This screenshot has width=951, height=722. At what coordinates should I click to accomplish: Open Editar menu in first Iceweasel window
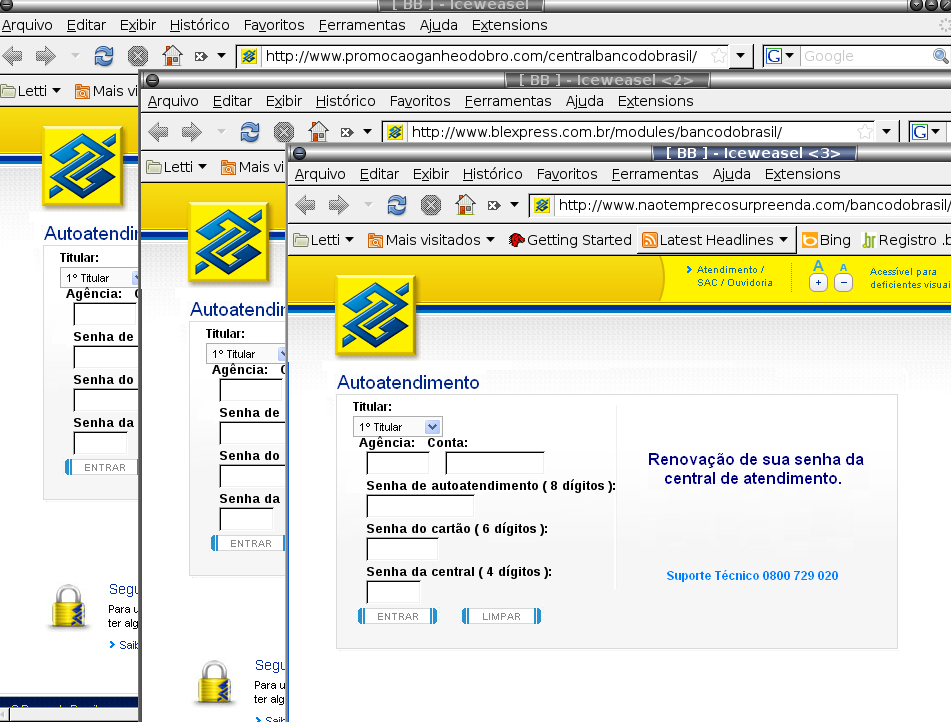click(x=86, y=25)
